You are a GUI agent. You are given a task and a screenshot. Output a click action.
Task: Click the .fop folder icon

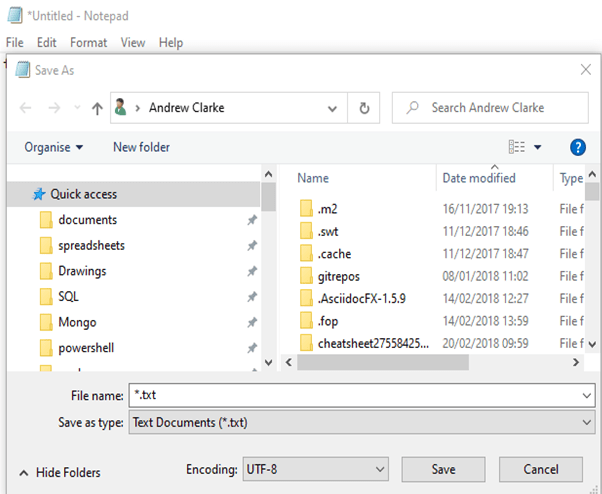[x=306, y=321]
